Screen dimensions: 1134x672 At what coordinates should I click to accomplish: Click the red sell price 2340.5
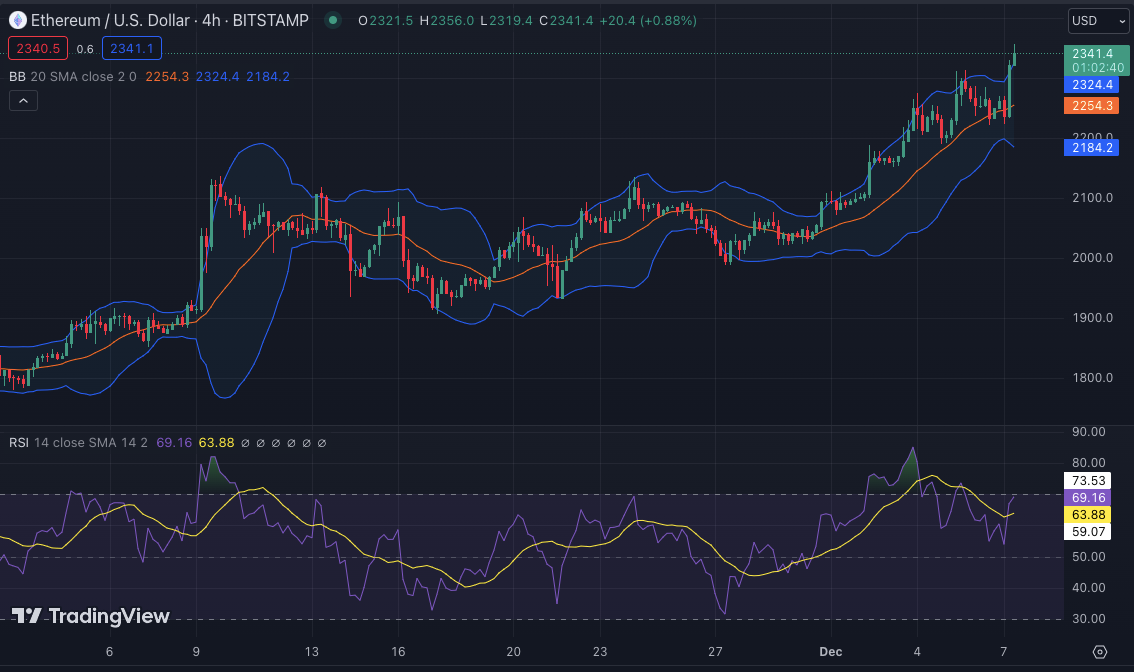pyautogui.click(x=37, y=48)
